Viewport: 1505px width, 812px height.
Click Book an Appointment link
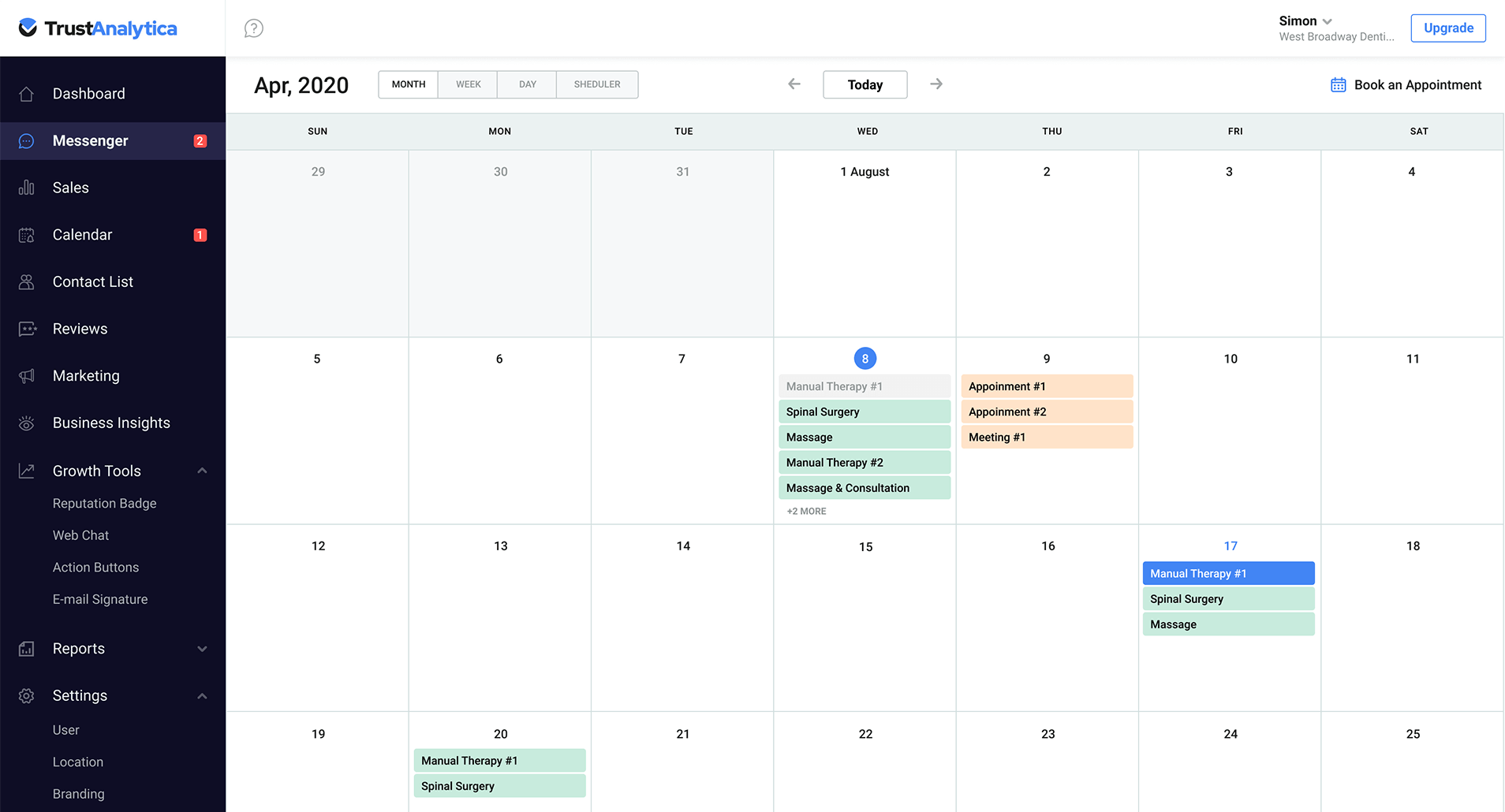1406,85
